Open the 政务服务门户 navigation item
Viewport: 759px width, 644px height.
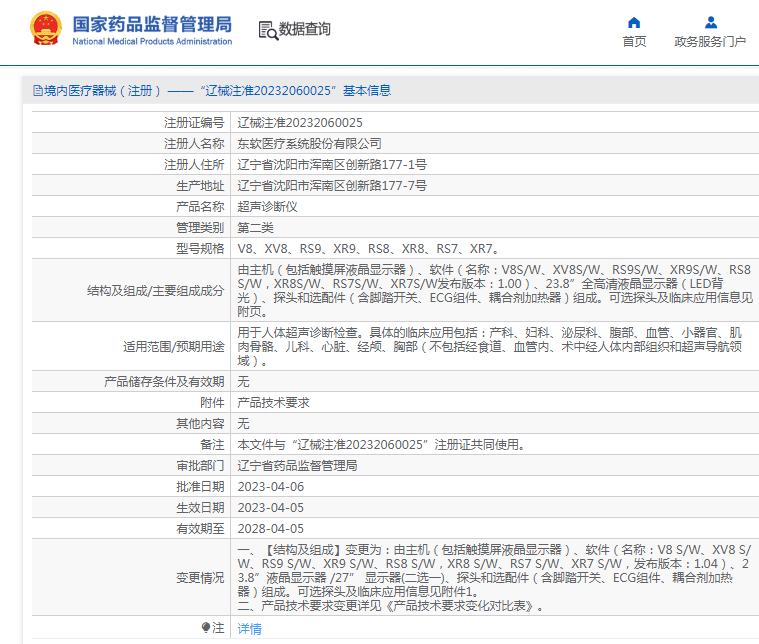[710, 42]
